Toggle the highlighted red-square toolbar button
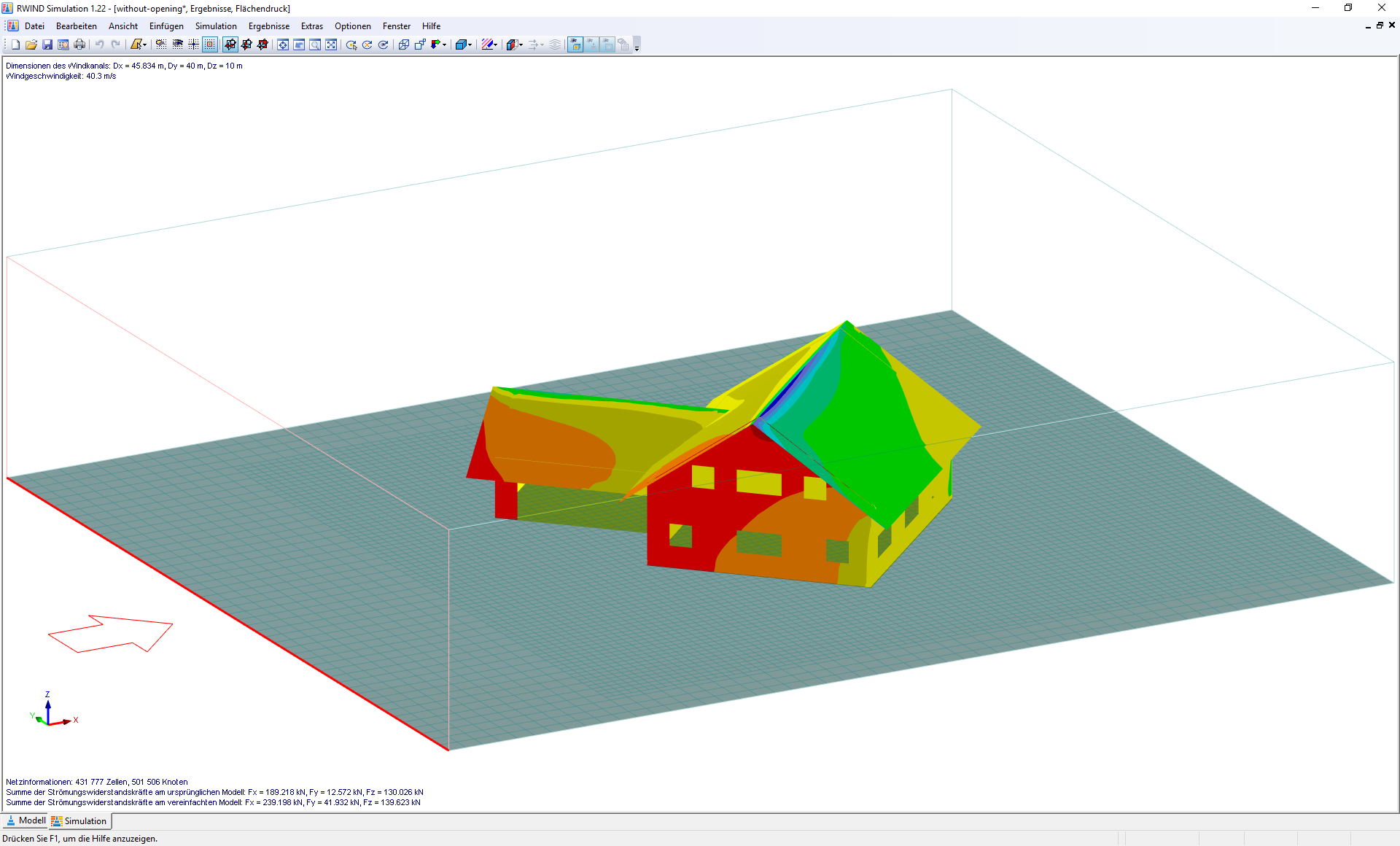Viewport: 1400px width, 846px height. tap(210, 44)
